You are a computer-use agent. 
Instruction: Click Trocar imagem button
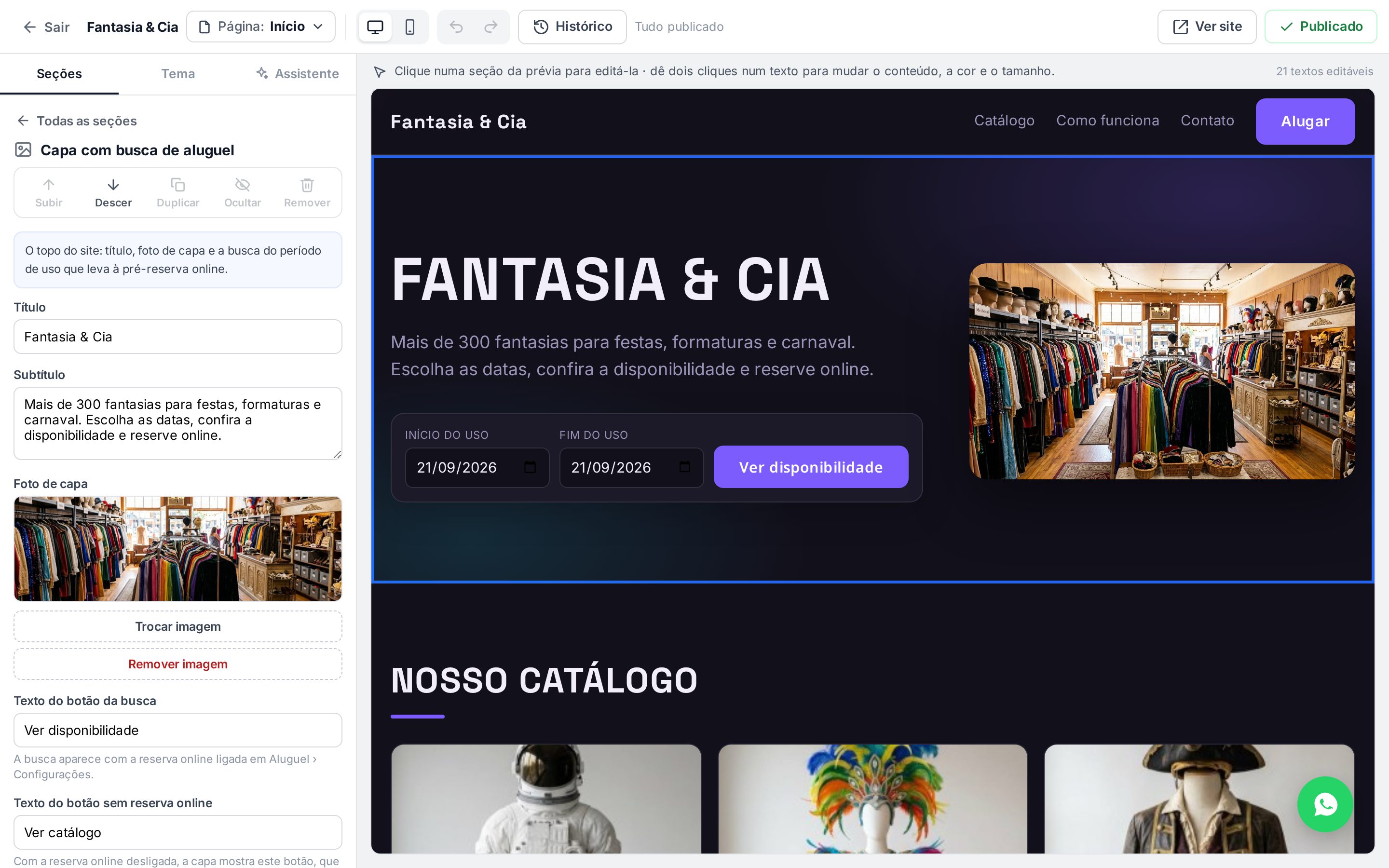[178, 626]
